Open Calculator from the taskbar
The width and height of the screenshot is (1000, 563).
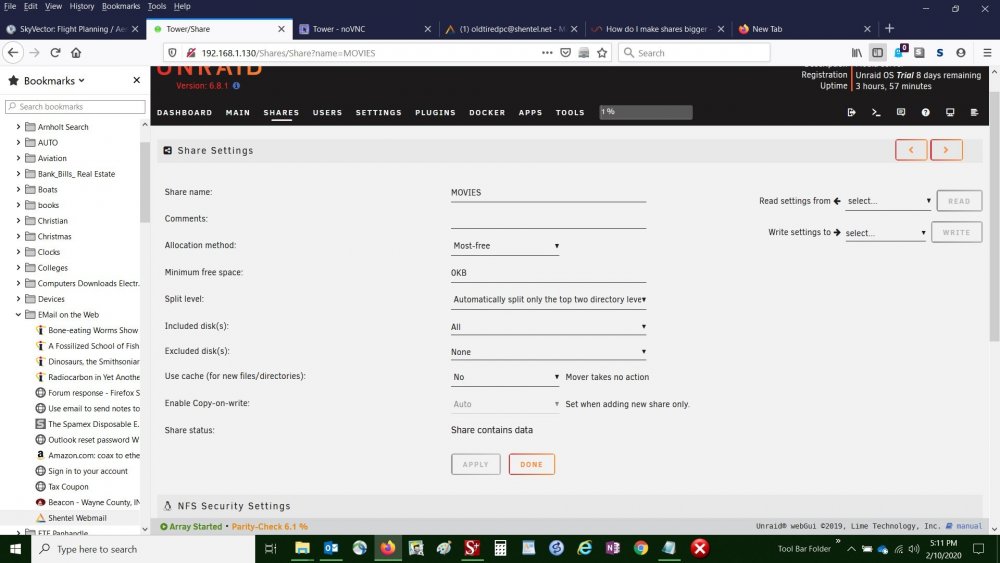tap(500, 548)
